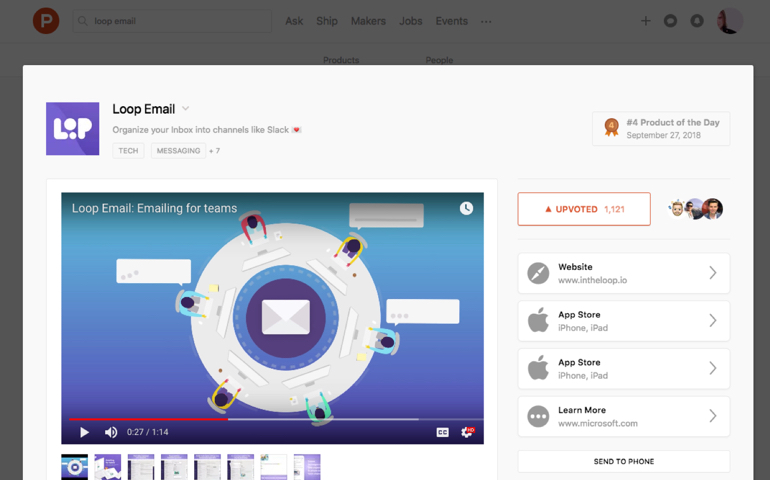Click the plus icon in header

[646, 21]
